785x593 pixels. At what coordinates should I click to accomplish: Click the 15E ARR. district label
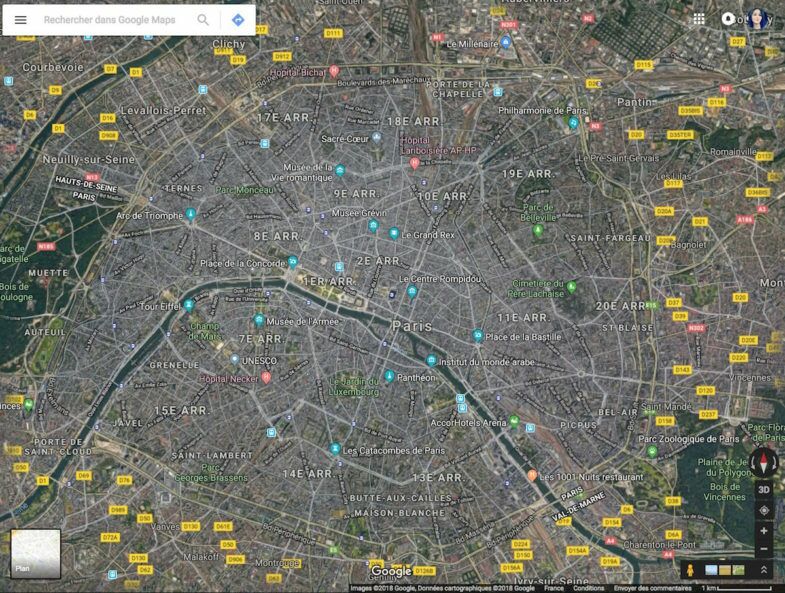[x=181, y=410]
